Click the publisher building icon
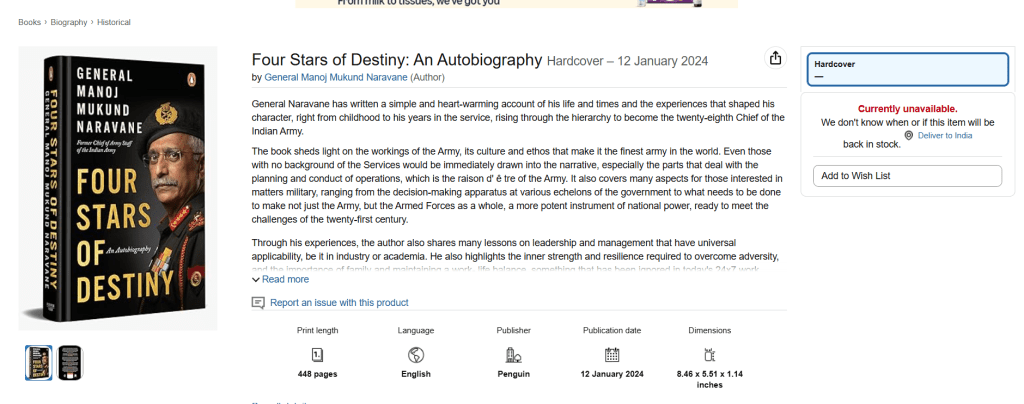 click(513, 354)
